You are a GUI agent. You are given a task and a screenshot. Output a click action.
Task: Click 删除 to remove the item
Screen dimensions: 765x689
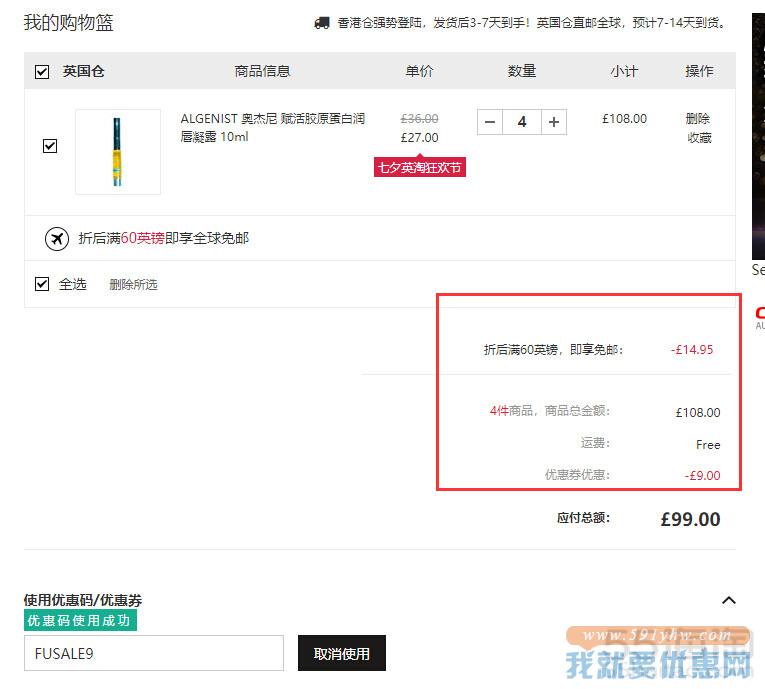click(x=698, y=119)
